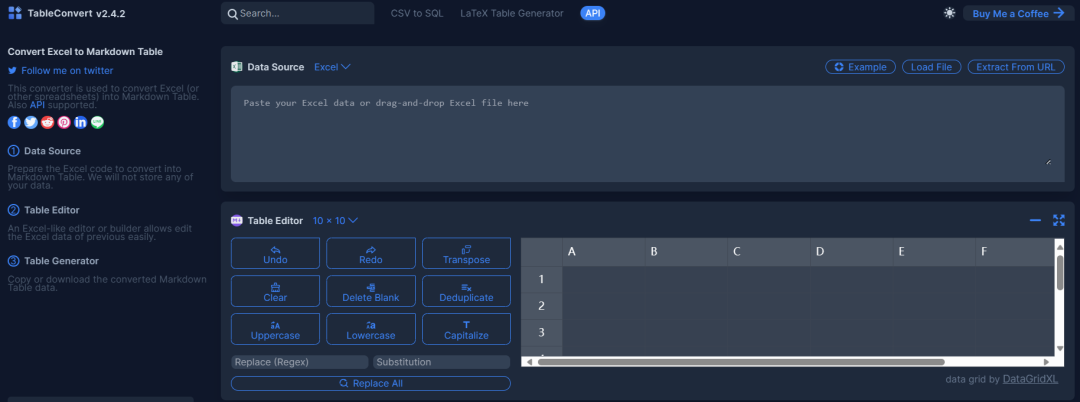Click Extract From URL button

tap(1016, 67)
